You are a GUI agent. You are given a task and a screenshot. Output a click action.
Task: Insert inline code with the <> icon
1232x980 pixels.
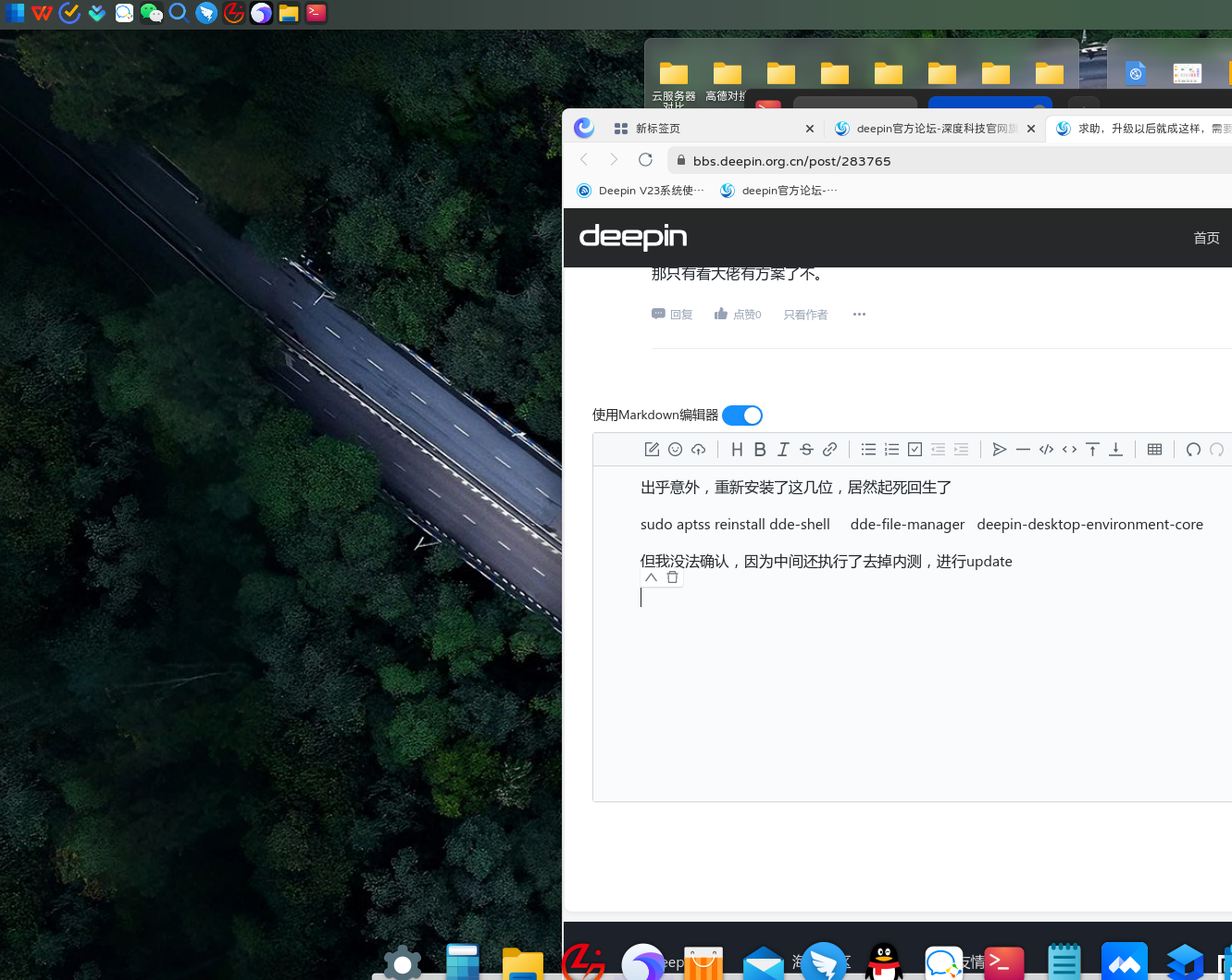pyautogui.click(x=1069, y=450)
